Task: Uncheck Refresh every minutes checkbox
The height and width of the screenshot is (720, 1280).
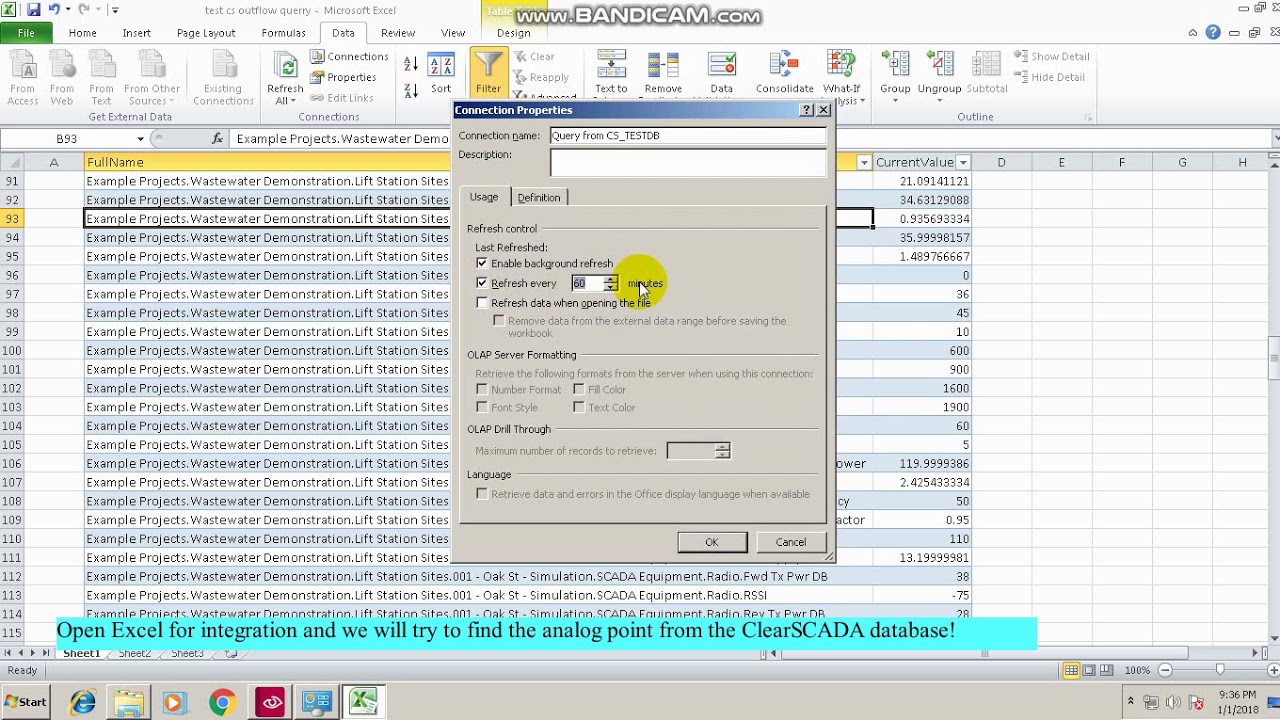Action: (x=482, y=284)
